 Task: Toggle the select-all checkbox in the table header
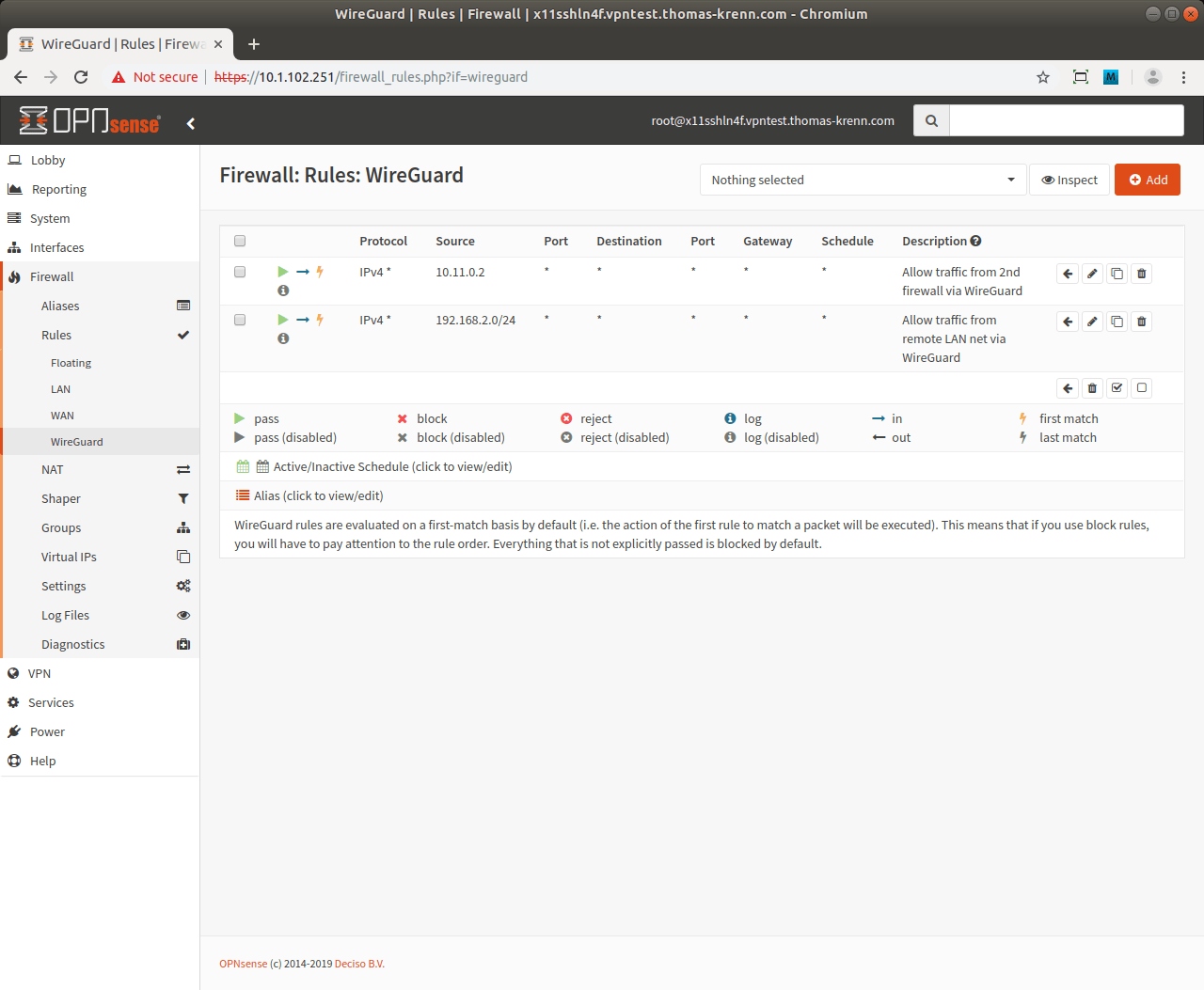click(240, 241)
